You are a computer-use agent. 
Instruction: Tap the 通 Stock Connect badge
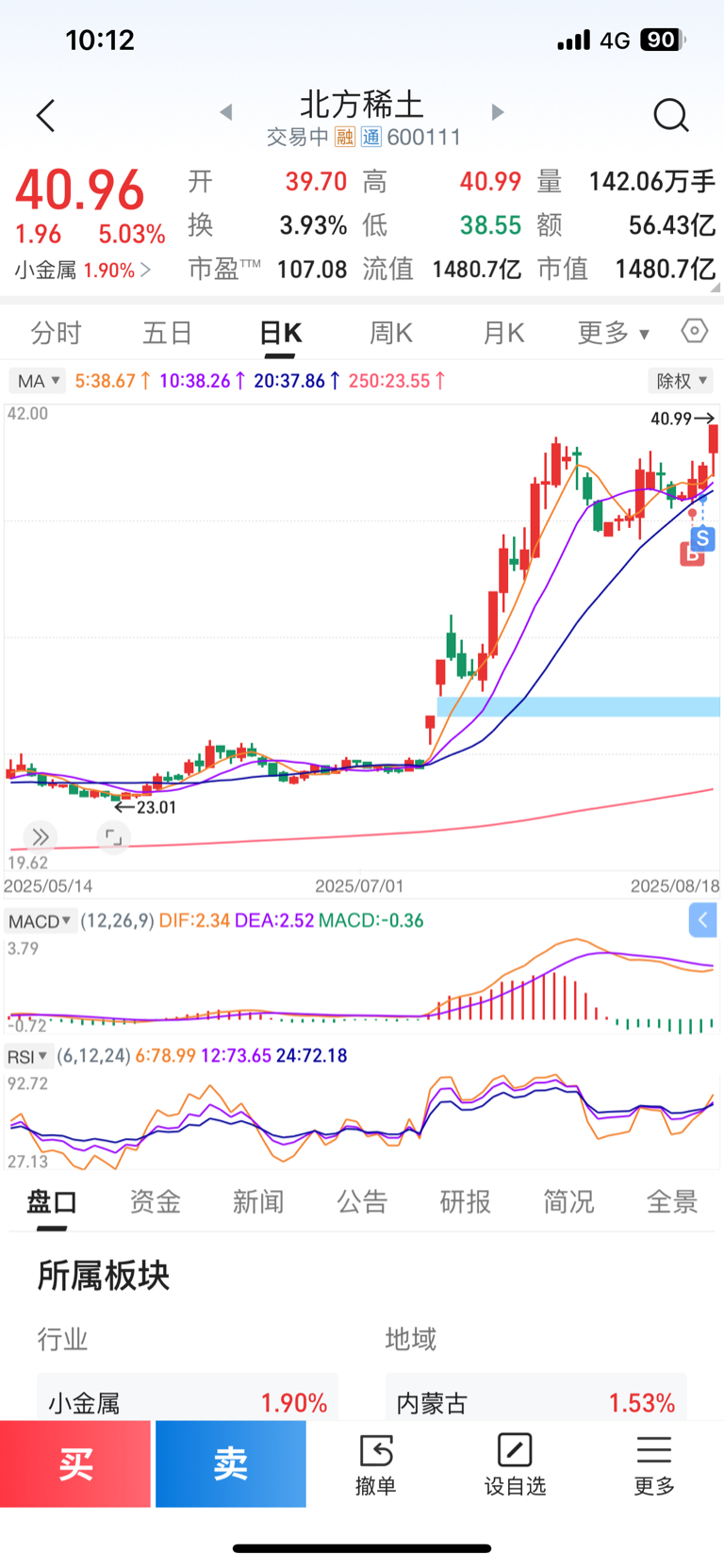[x=371, y=138]
